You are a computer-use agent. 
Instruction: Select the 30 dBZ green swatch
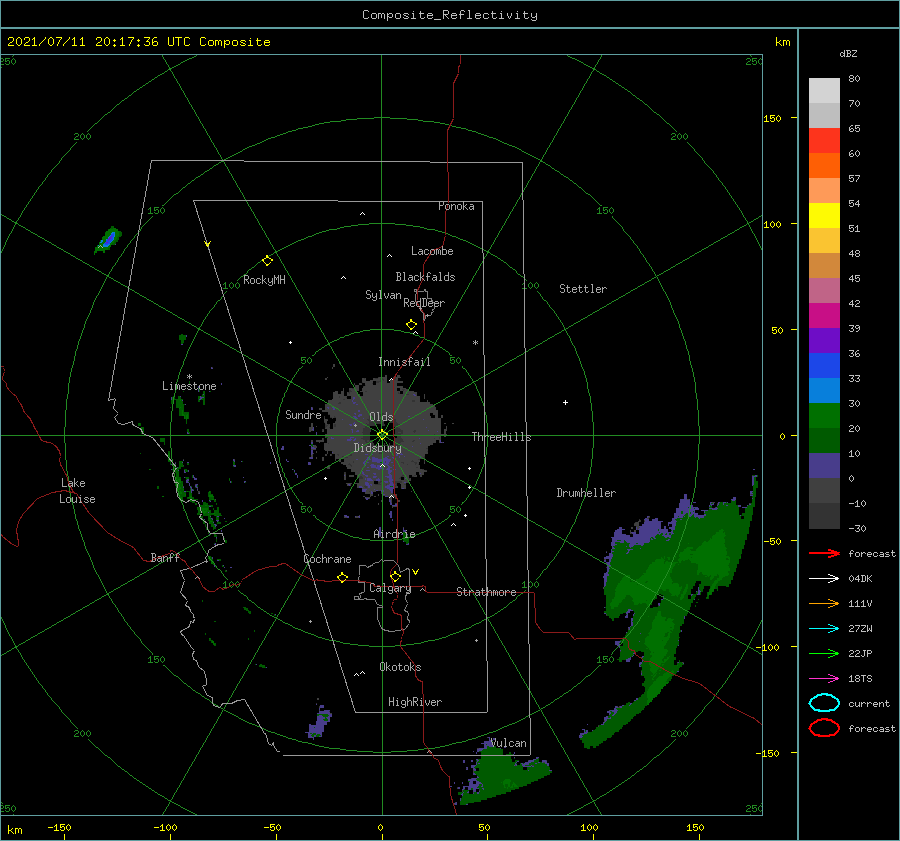(824, 415)
